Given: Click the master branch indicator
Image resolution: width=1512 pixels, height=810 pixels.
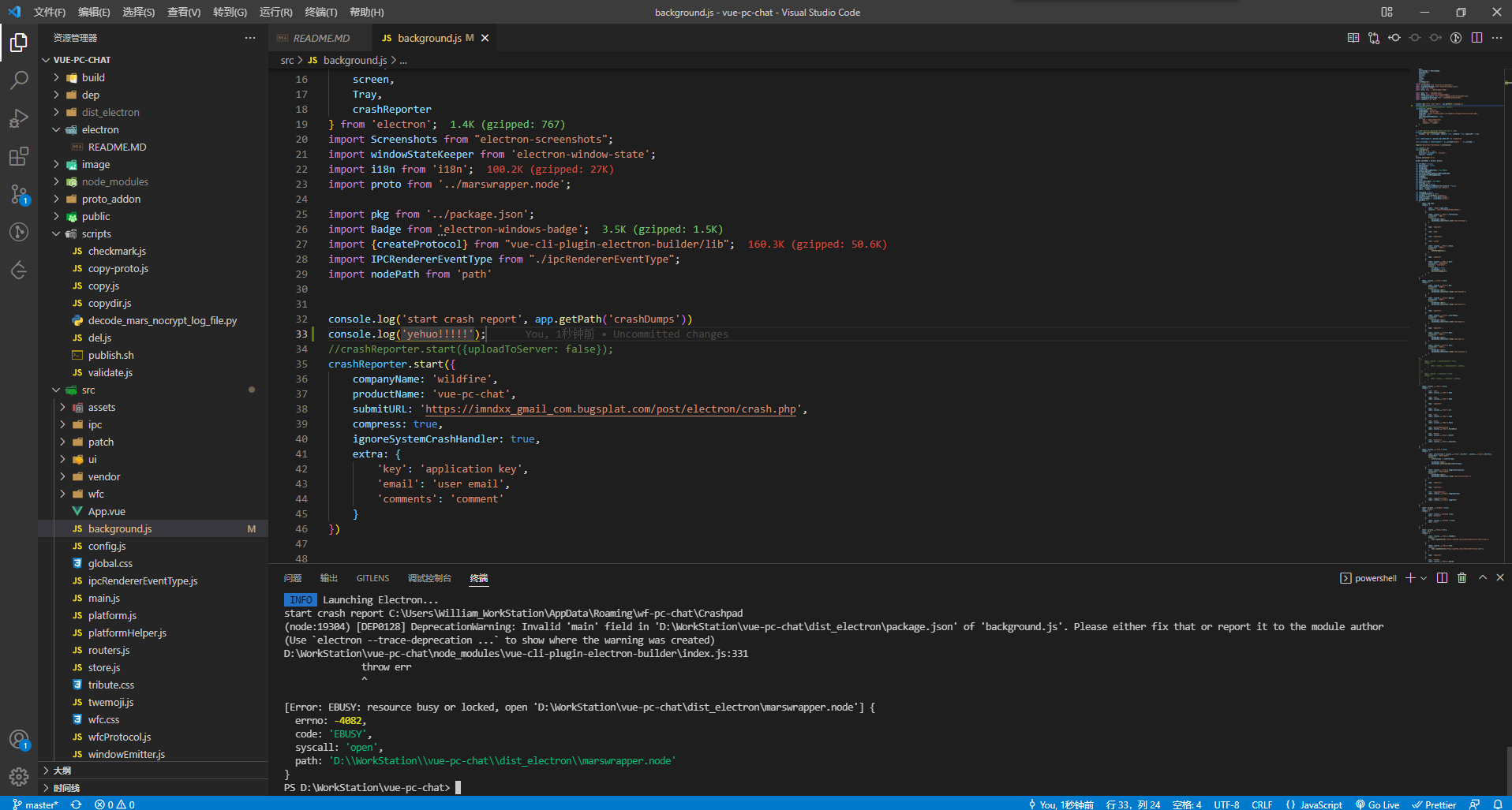Looking at the screenshot, I should [36, 804].
